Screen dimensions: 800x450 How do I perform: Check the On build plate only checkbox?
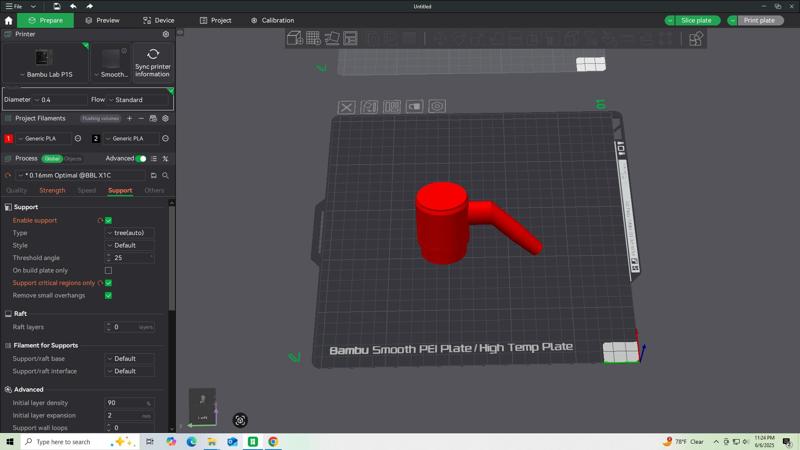tap(108, 270)
